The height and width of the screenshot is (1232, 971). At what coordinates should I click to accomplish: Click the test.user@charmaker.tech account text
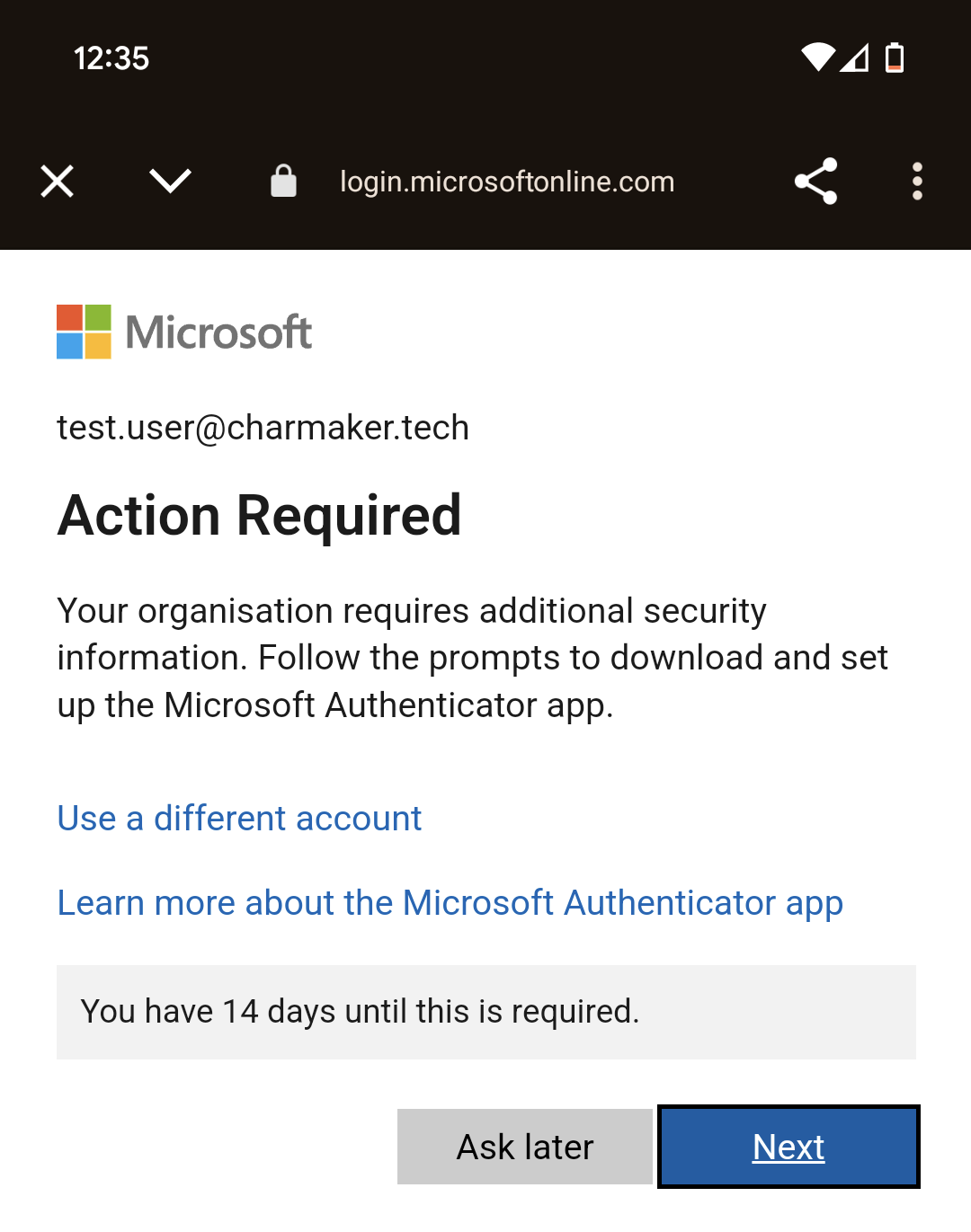point(263,428)
